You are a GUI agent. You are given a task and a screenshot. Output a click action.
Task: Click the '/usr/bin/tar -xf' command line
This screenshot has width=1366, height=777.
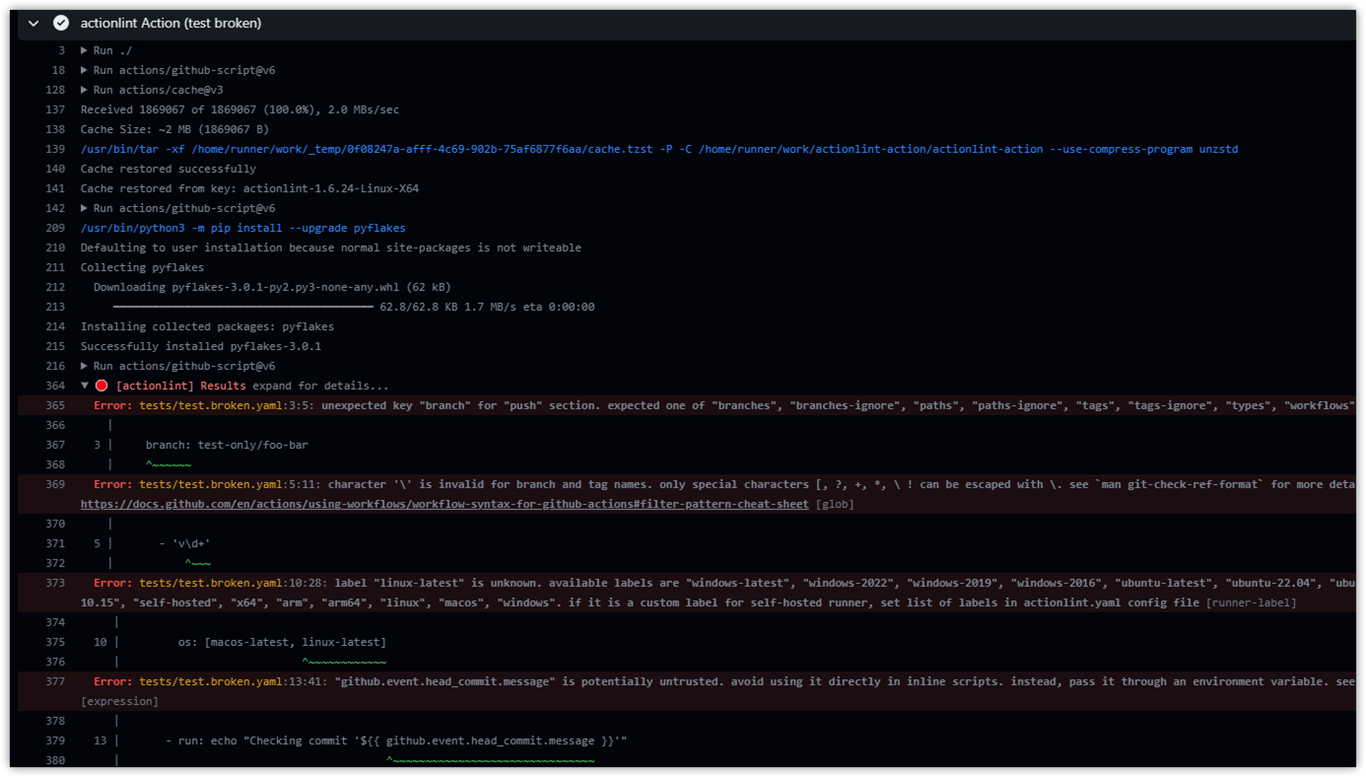tap(659, 150)
